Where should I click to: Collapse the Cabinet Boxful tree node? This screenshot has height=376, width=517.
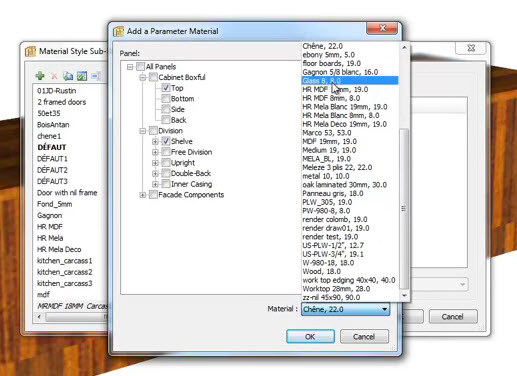coord(143,78)
